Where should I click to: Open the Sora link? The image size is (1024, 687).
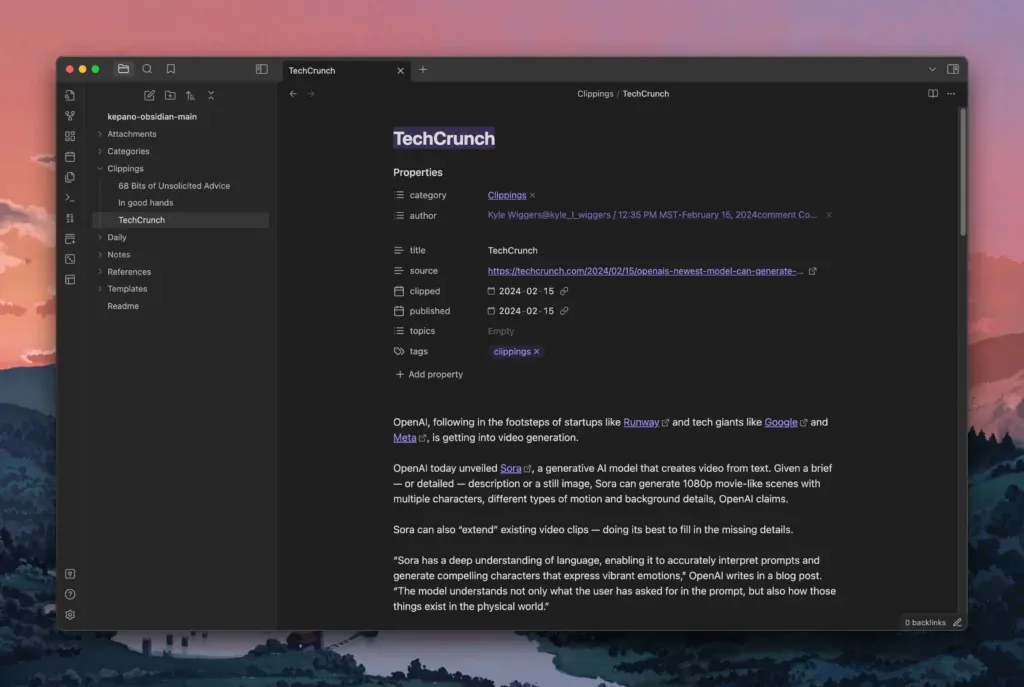(x=511, y=468)
